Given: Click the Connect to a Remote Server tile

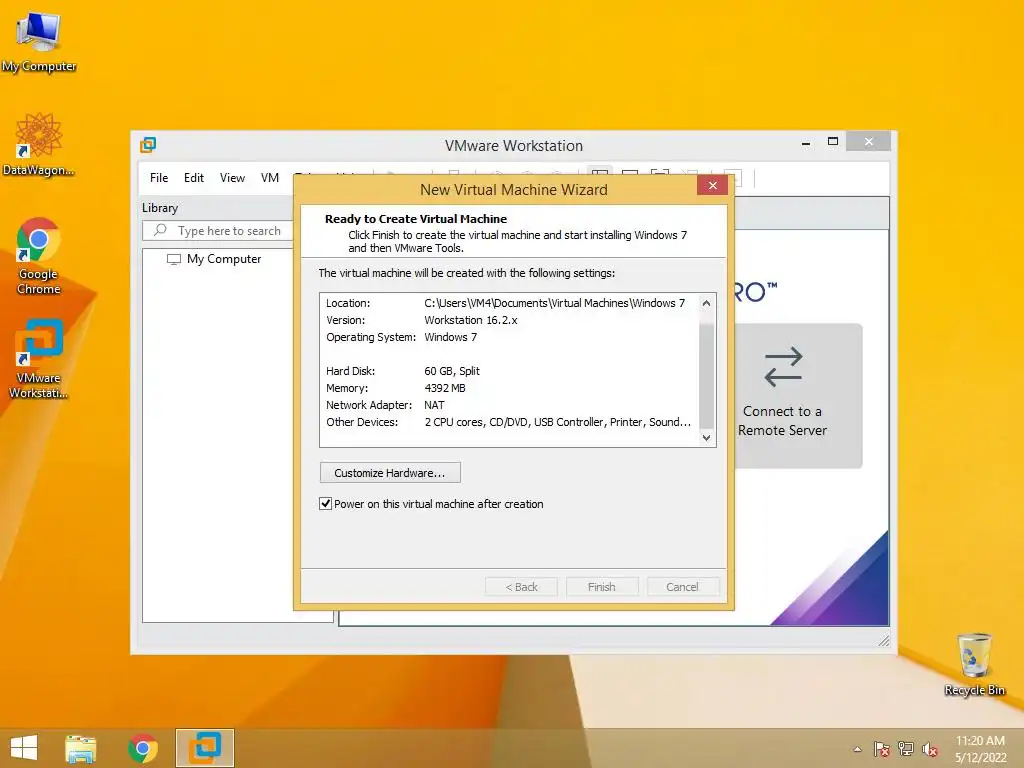Looking at the screenshot, I should [x=798, y=396].
